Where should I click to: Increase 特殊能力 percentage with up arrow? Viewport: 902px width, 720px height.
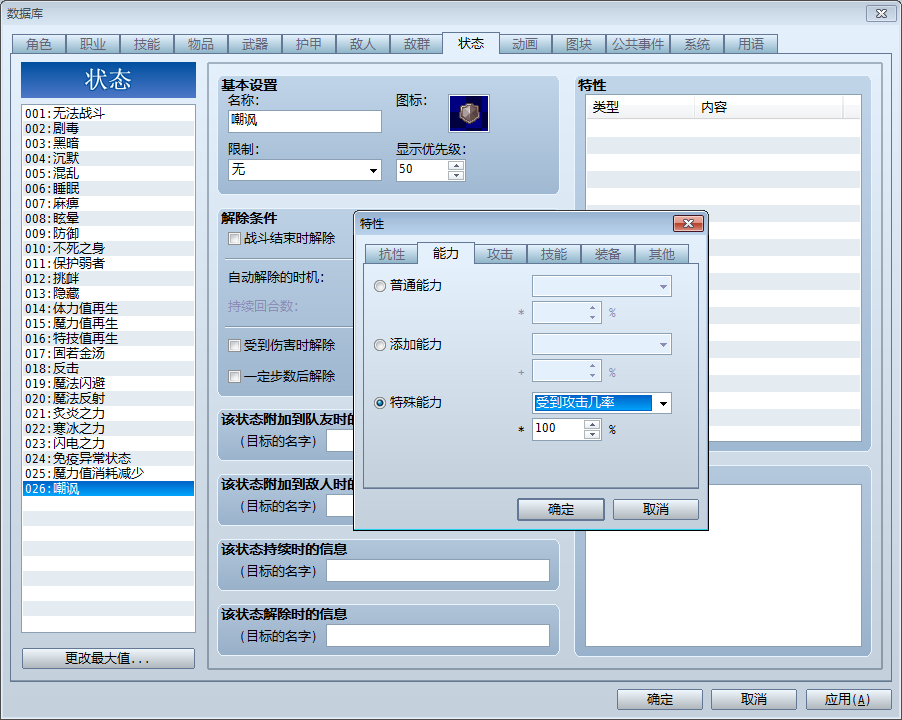[592, 424]
